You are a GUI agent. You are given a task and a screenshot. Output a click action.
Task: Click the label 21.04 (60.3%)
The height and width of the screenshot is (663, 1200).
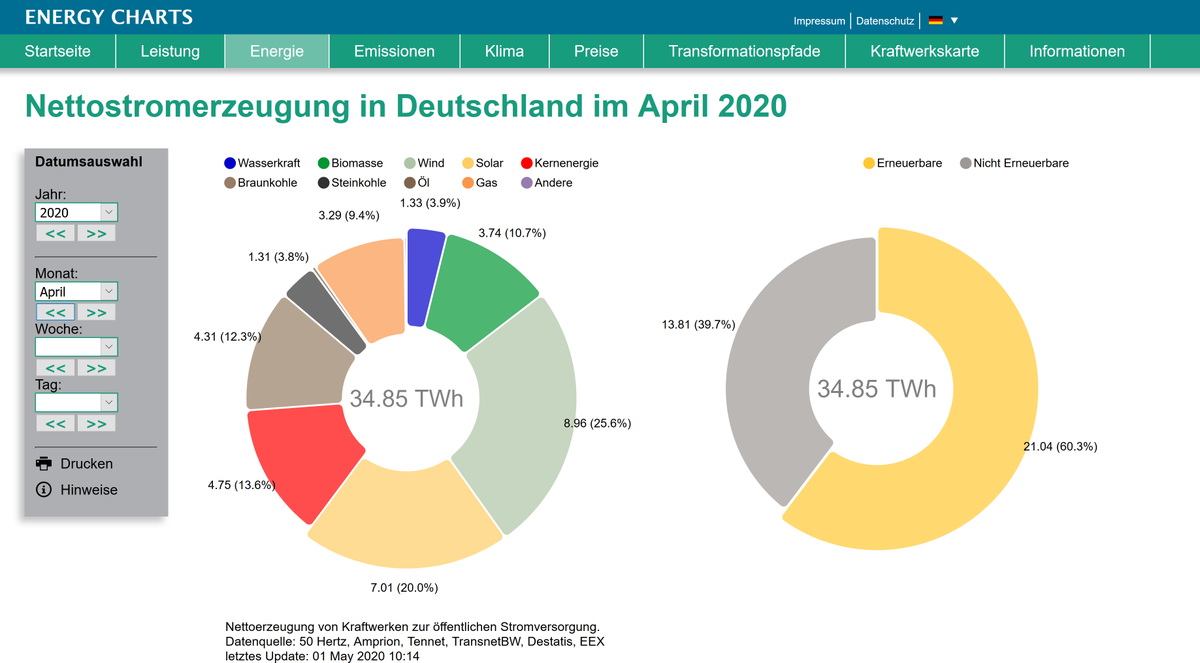tap(1060, 446)
